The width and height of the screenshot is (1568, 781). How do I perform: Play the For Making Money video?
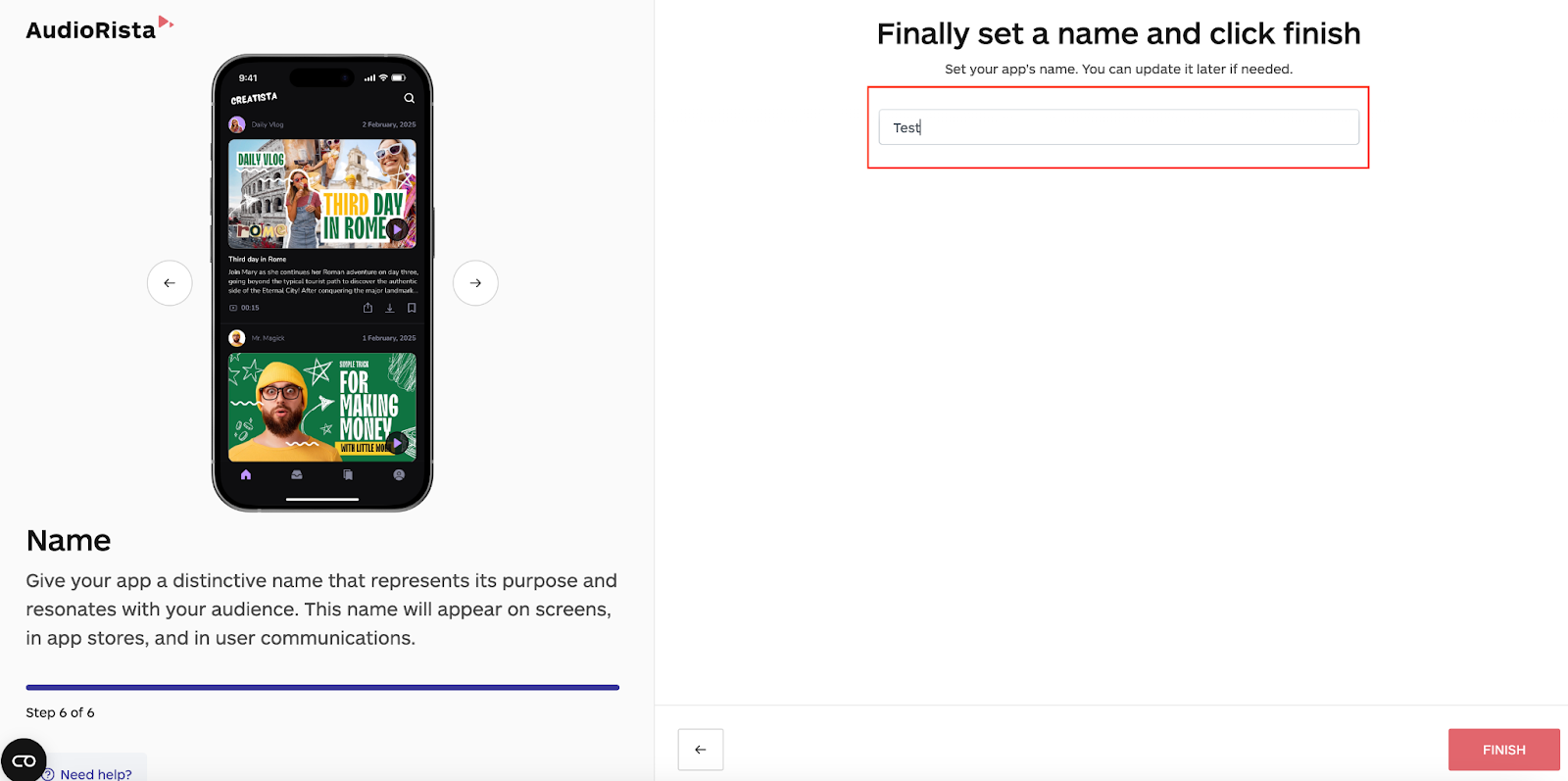coord(397,443)
